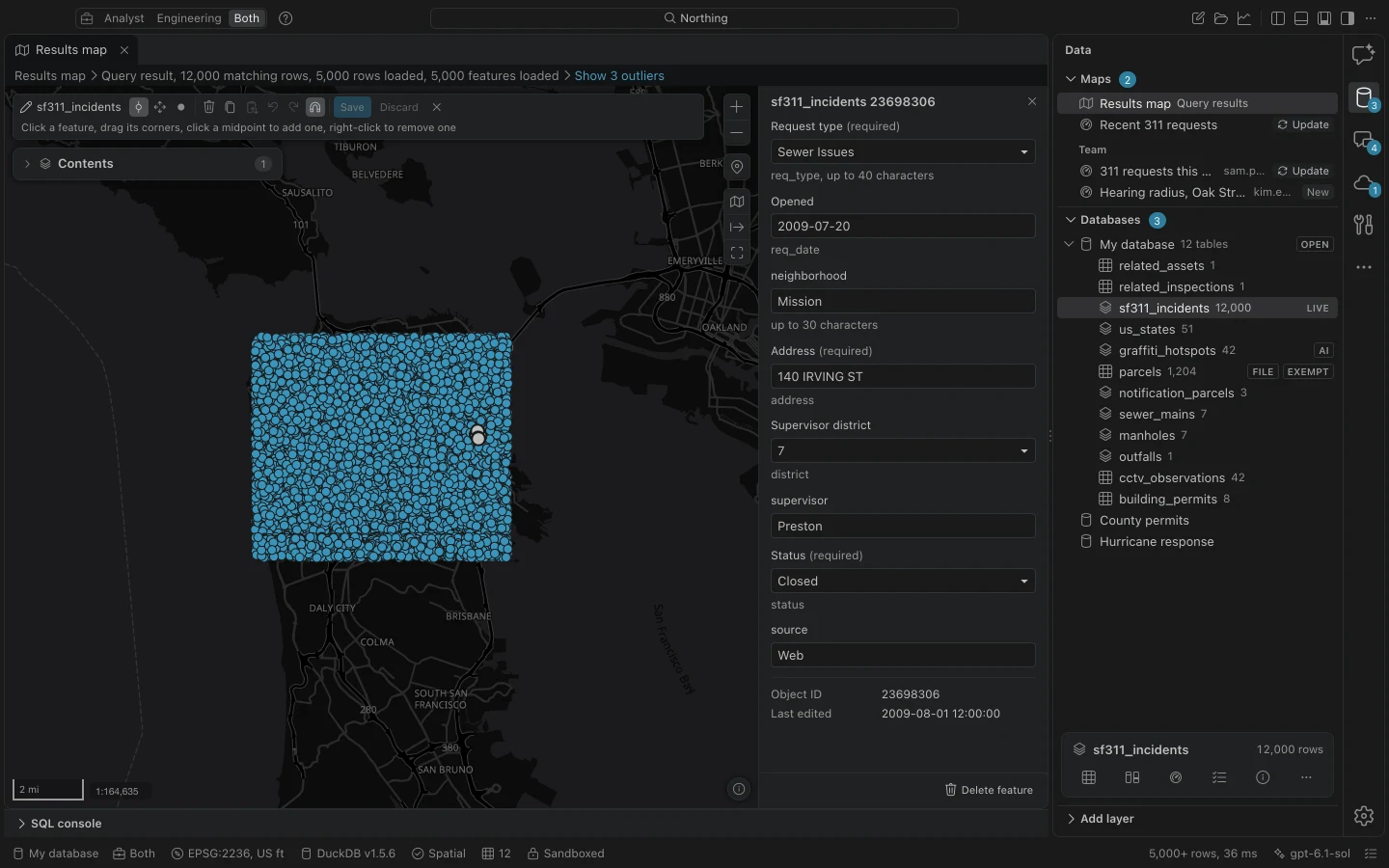This screenshot has height=868, width=1389.
Task: Select the sewer_mains table
Action: point(1157,415)
